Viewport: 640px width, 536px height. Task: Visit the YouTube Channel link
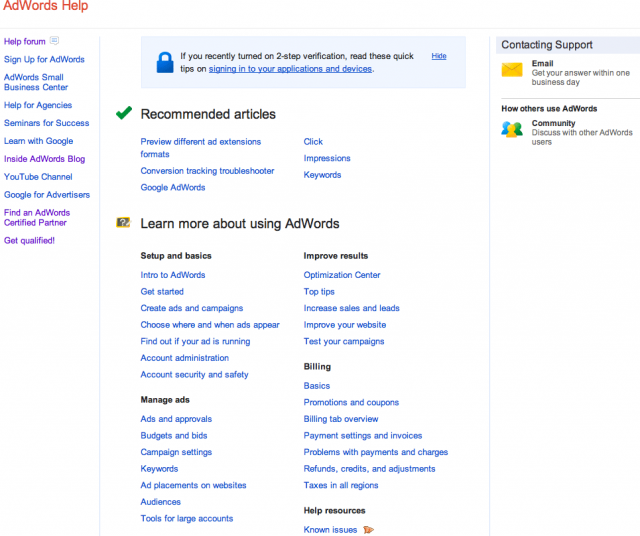click(x=38, y=177)
